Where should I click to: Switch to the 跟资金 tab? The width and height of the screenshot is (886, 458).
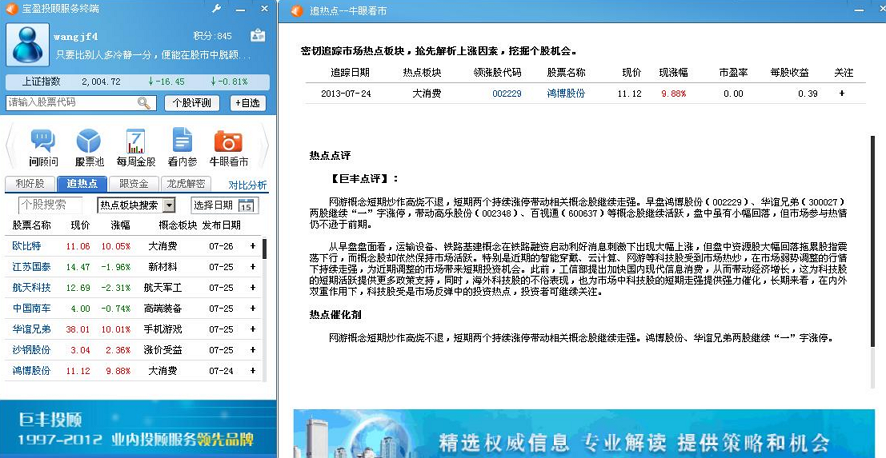134,184
